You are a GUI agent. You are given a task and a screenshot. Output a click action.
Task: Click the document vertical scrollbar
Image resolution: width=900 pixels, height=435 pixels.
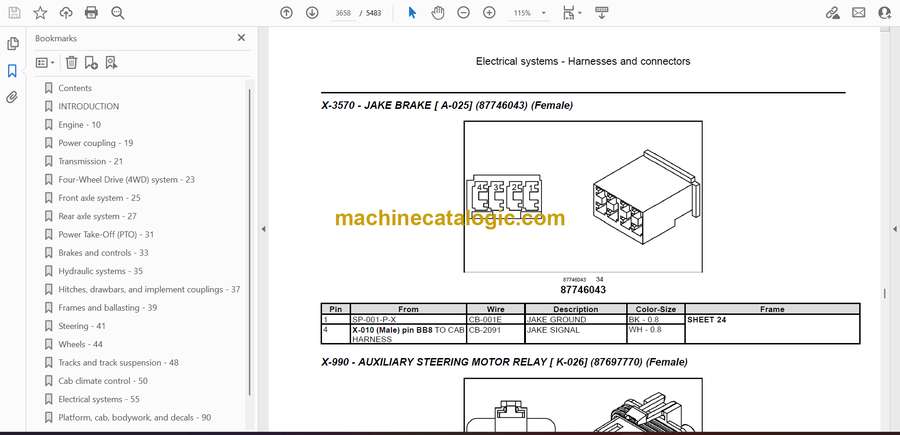coord(885,293)
